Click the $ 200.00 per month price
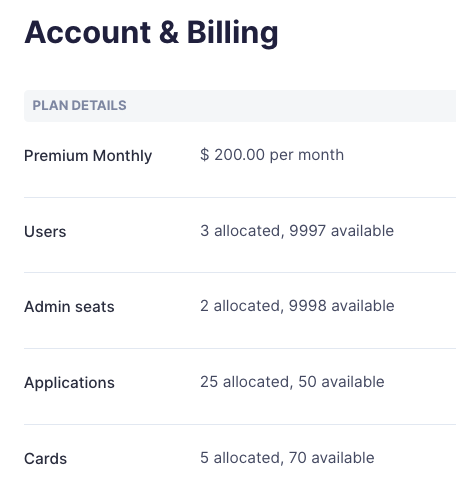This screenshot has height=491, width=456. (x=272, y=155)
